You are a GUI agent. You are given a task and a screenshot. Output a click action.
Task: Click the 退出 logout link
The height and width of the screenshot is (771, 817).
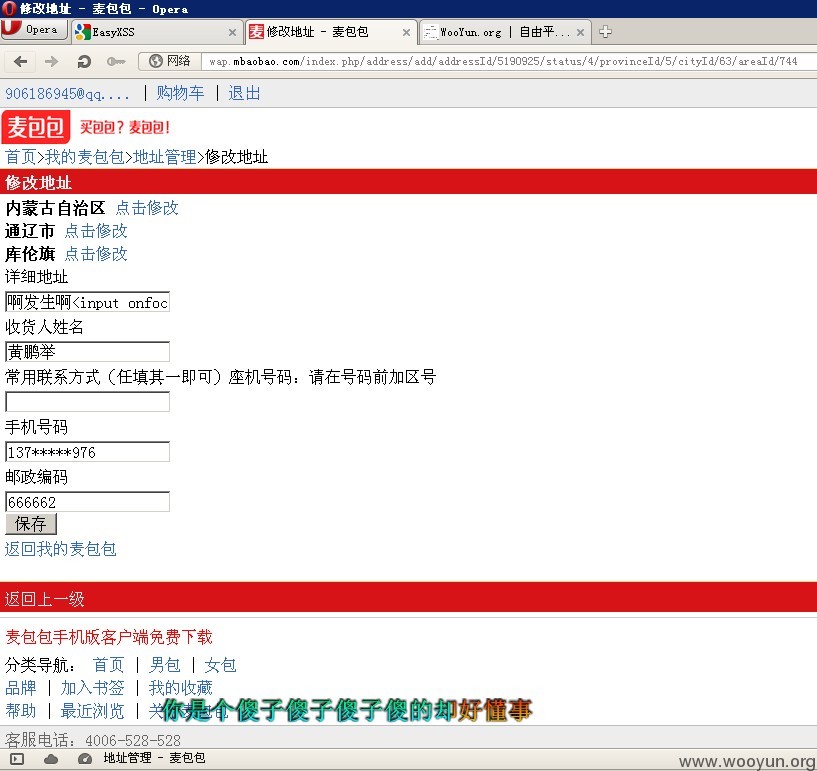244,93
